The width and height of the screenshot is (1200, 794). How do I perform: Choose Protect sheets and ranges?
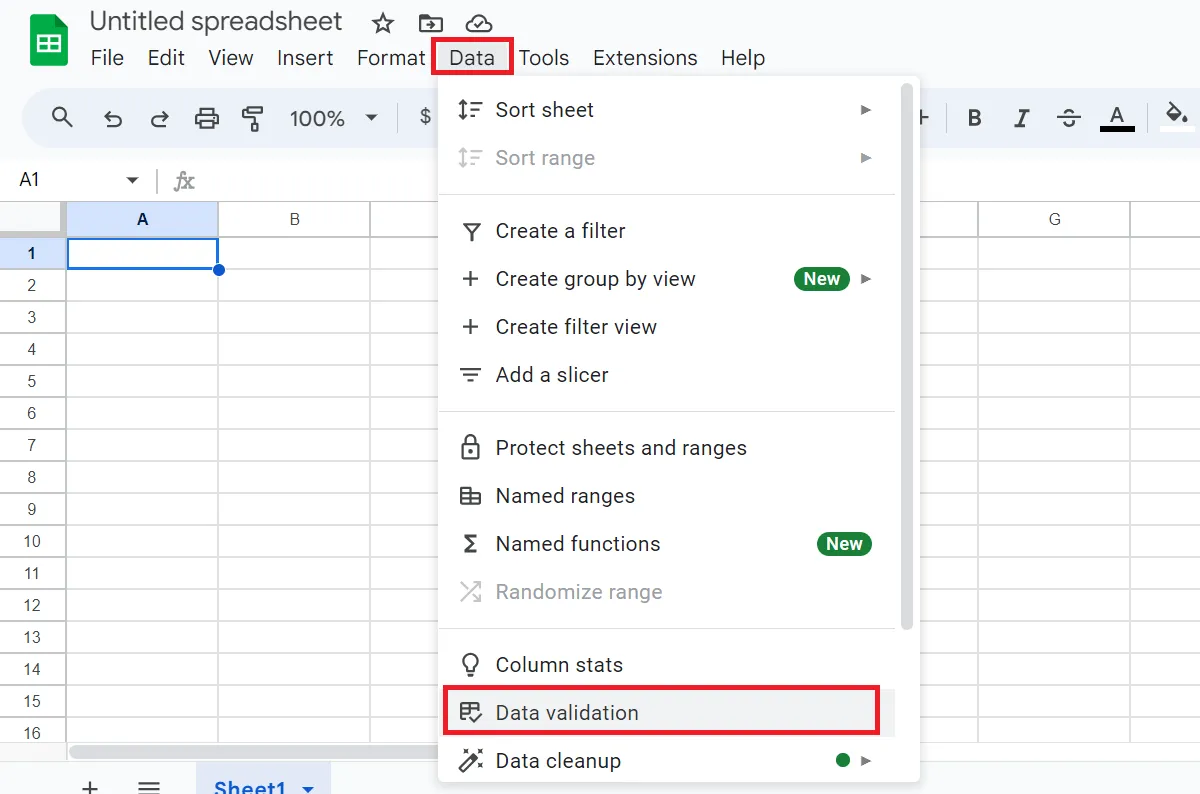[x=667, y=448]
